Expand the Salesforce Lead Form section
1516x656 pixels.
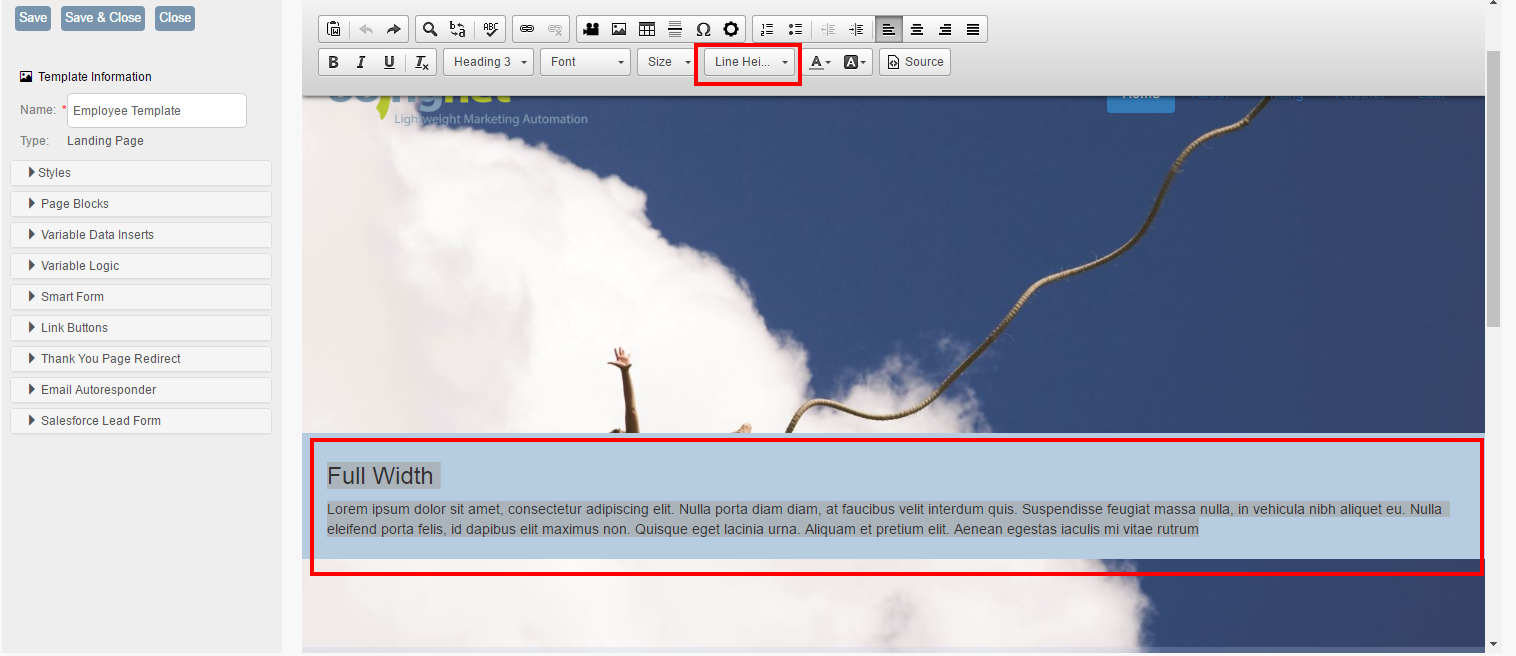click(x=141, y=421)
